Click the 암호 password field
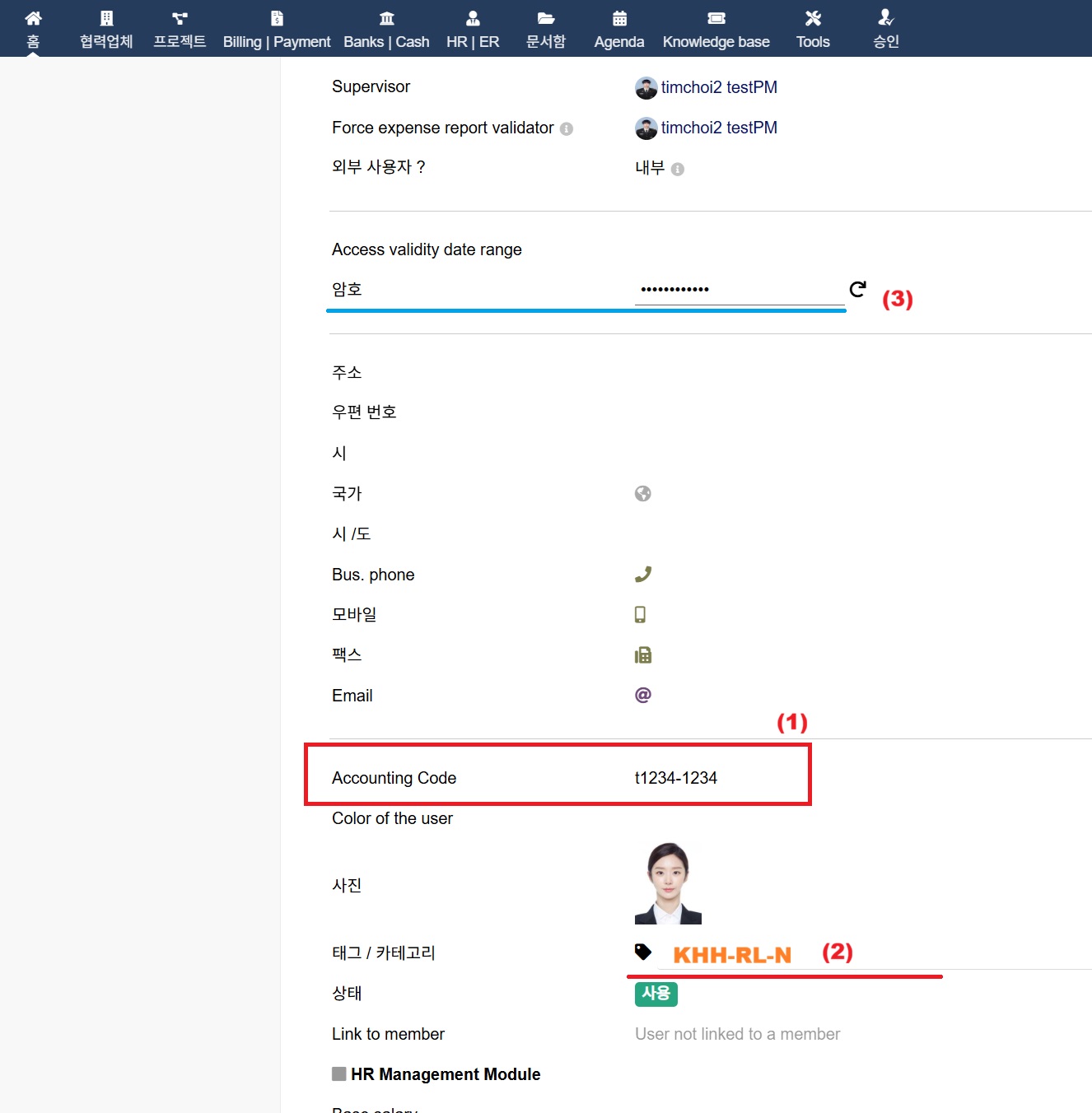The height and width of the screenshot is (1113, 1092). (739, 290)
